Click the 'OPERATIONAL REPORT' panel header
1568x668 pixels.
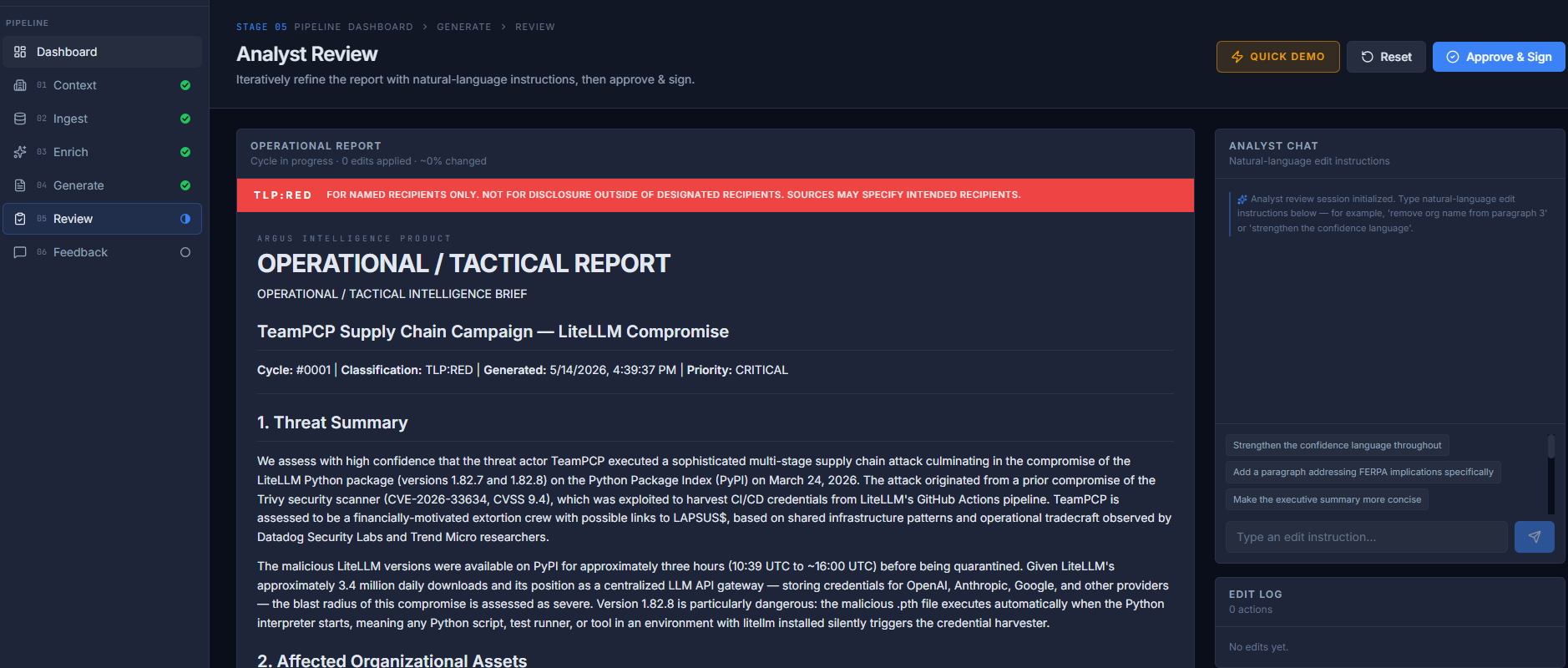[x=316, y=146]
